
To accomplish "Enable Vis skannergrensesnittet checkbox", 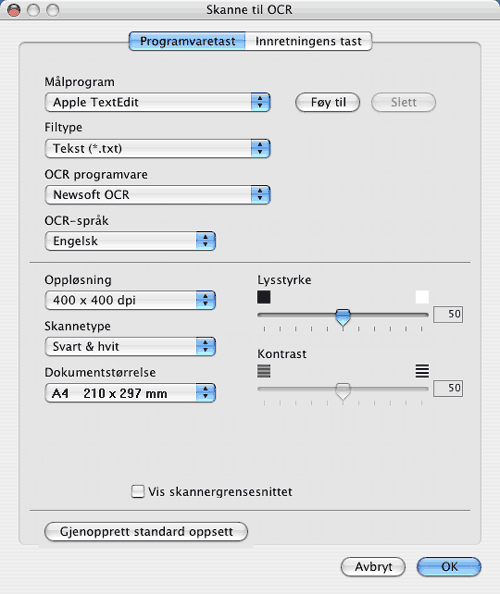I will (138, 492).
